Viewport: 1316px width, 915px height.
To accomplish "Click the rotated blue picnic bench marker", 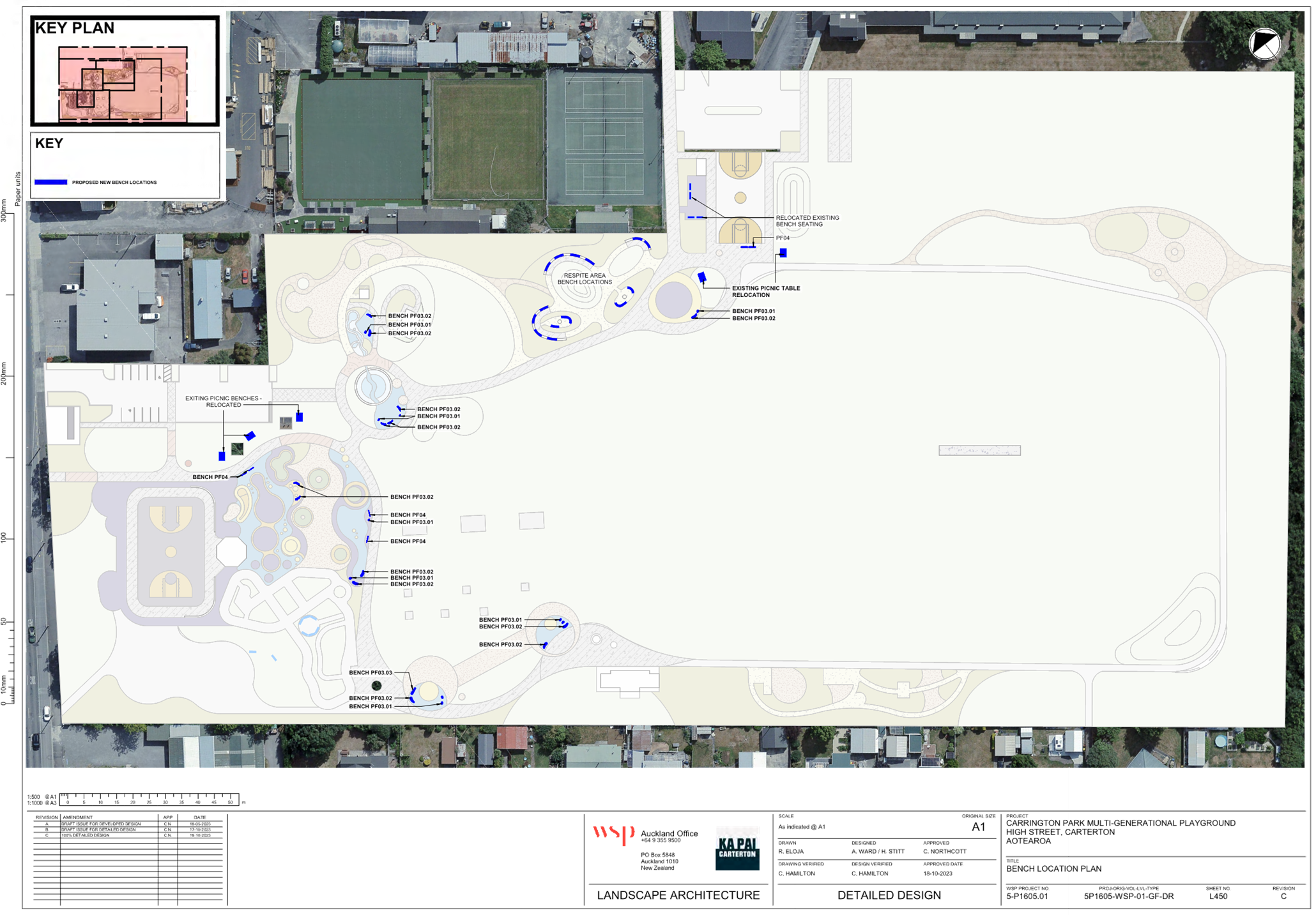I will pos(250,435).
